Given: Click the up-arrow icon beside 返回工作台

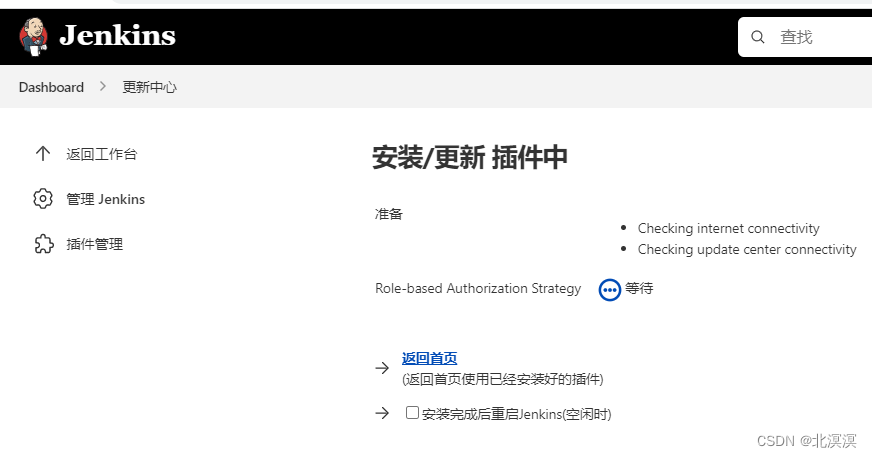Looking at the screenshot, I should [43, 154].
